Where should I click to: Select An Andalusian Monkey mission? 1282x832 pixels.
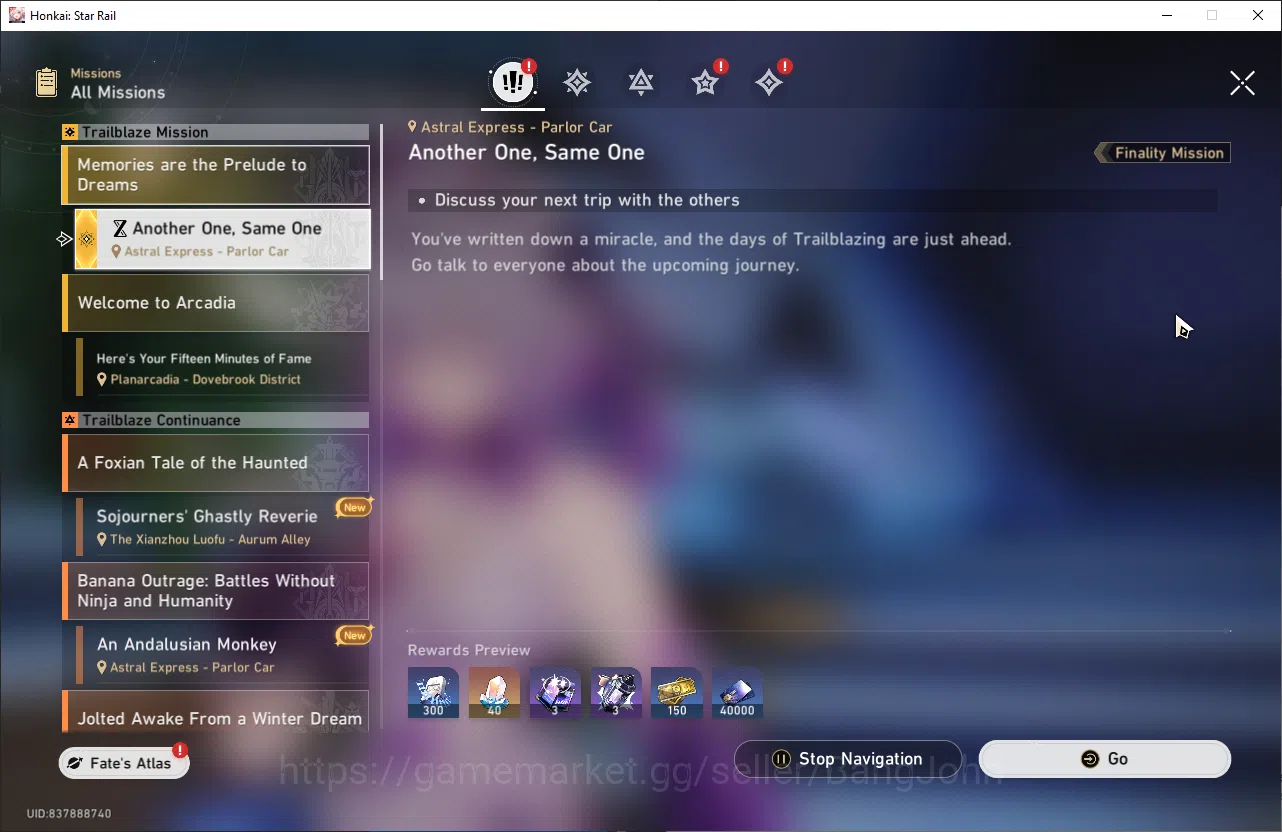click(x=223, y=655)
